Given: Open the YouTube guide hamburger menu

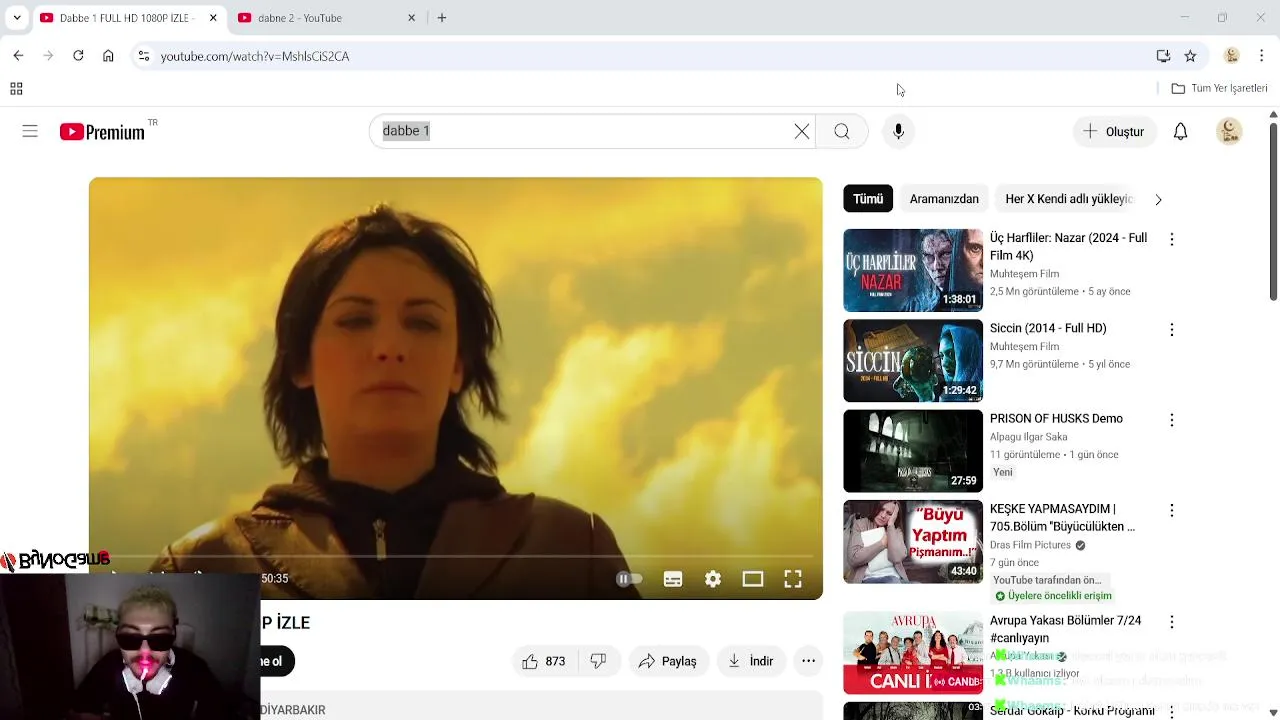Looking at the screenshot, I should pos(30,131).
